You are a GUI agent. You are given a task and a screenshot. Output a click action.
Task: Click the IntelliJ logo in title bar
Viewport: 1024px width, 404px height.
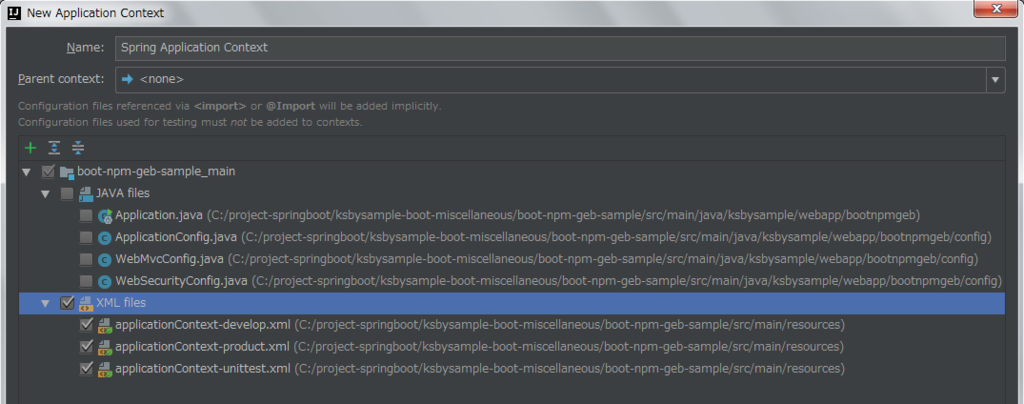pos(14,12)
